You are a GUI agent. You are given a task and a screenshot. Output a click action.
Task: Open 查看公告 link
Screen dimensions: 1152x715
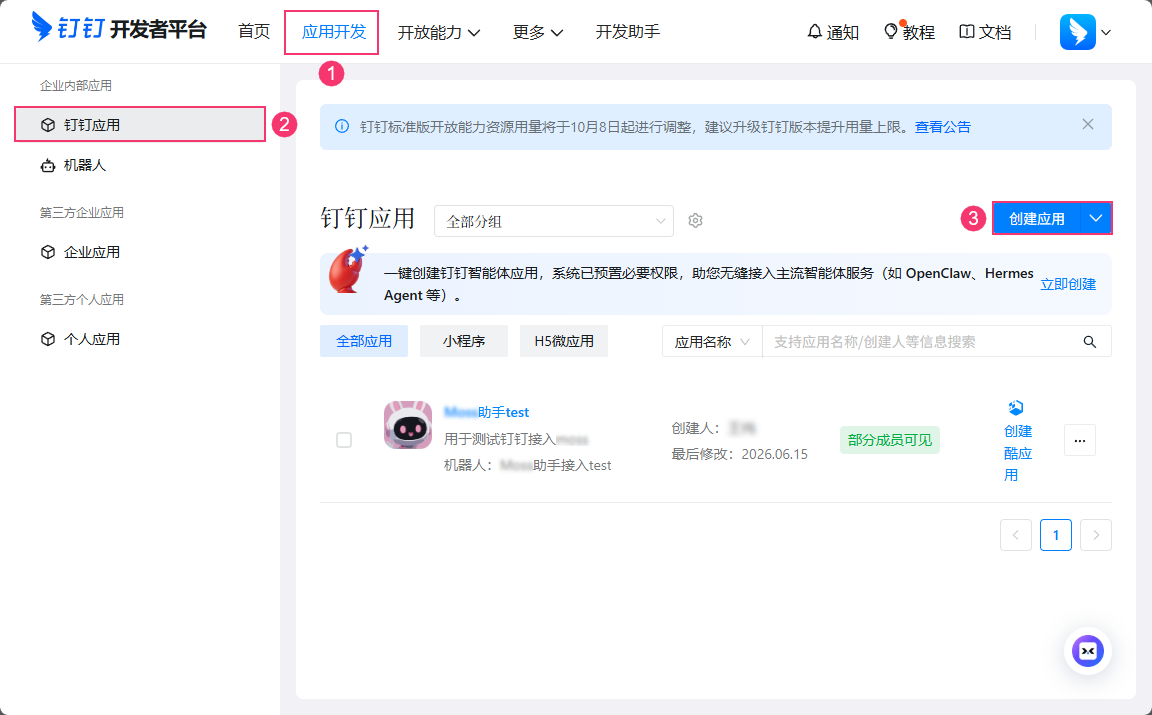(943, 127)
